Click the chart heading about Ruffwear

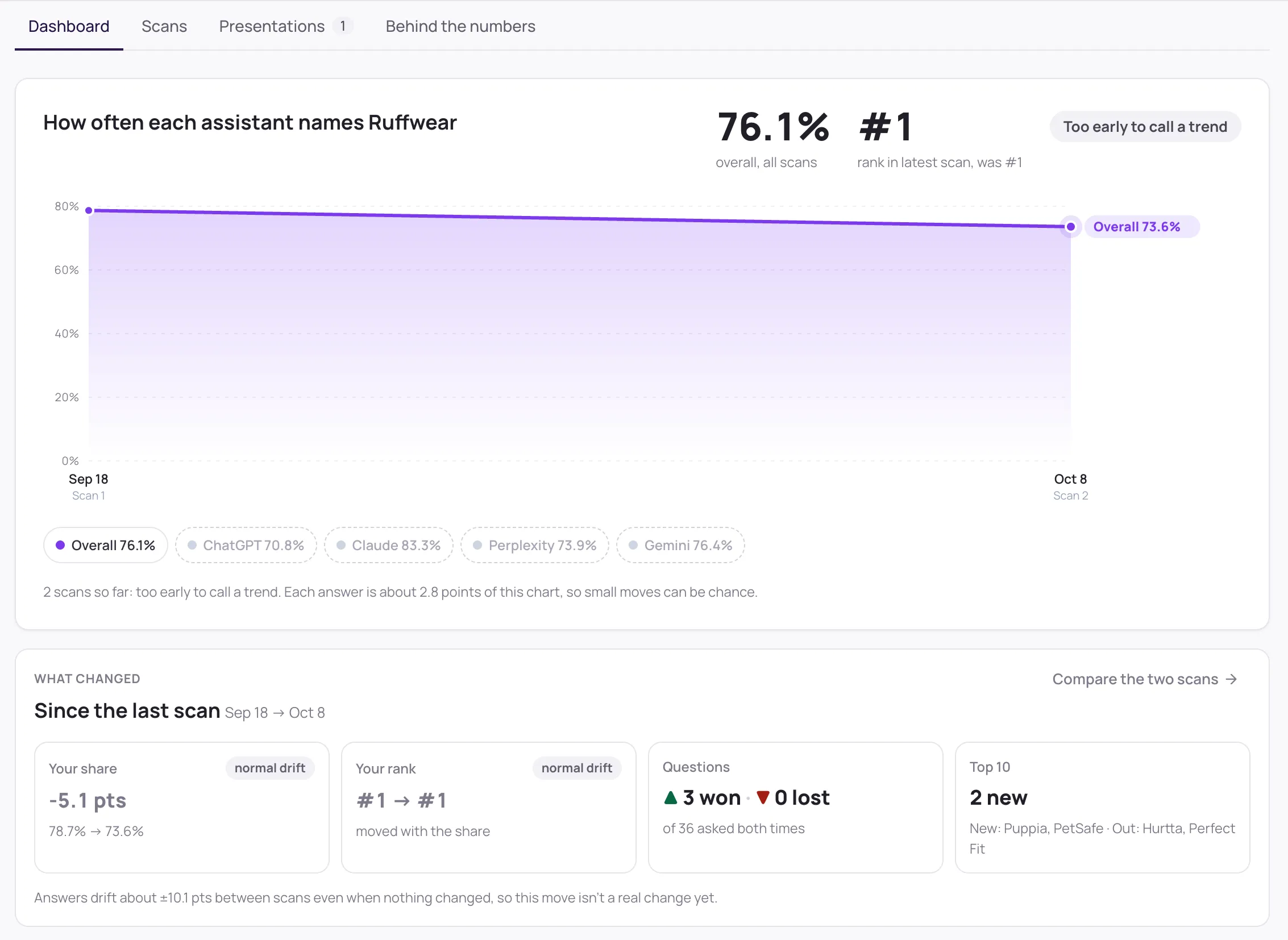250,122
